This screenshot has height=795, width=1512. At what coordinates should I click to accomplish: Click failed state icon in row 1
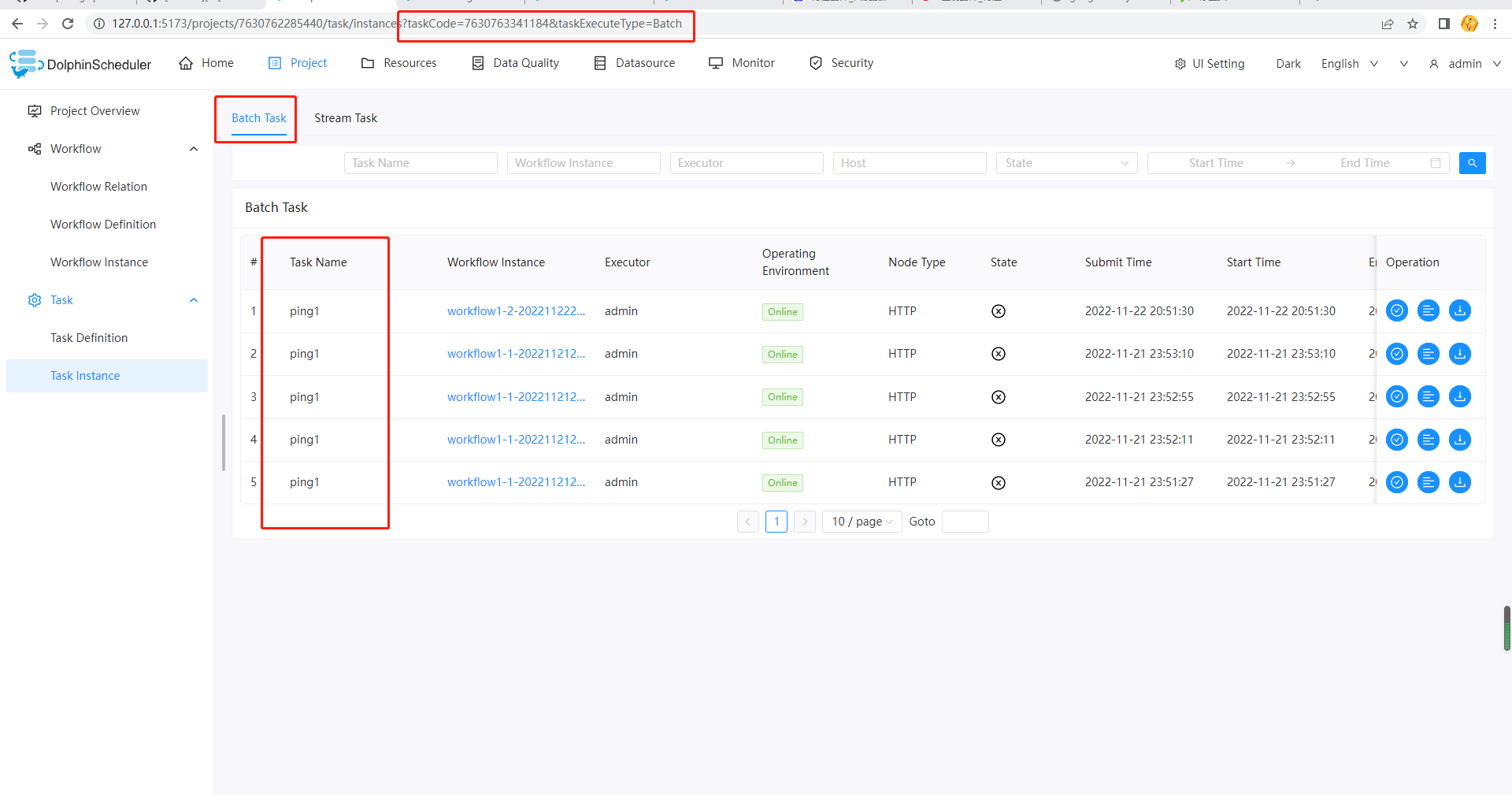click(998, 311)
